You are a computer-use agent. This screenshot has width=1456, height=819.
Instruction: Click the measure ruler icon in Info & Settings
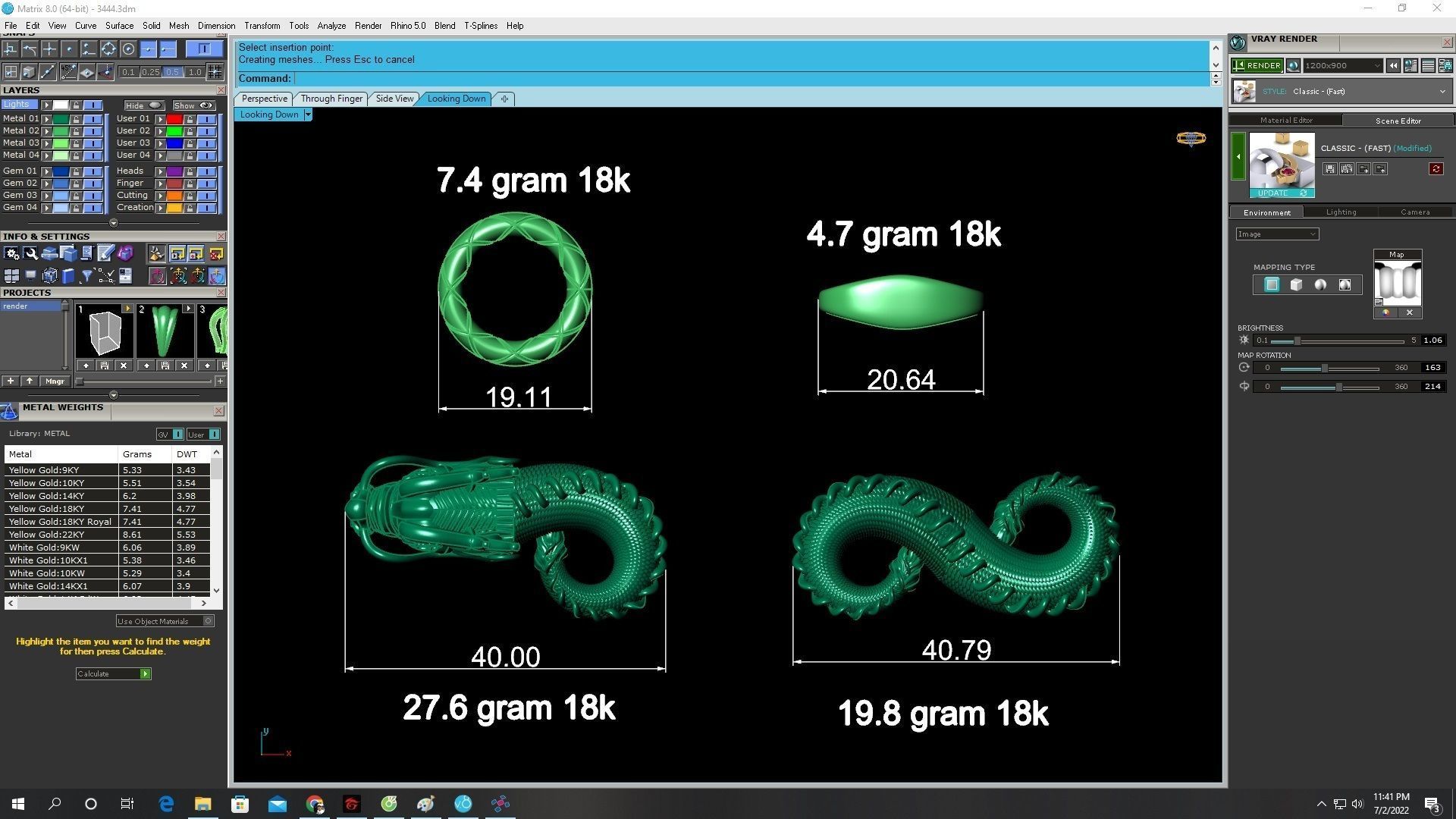105,254
